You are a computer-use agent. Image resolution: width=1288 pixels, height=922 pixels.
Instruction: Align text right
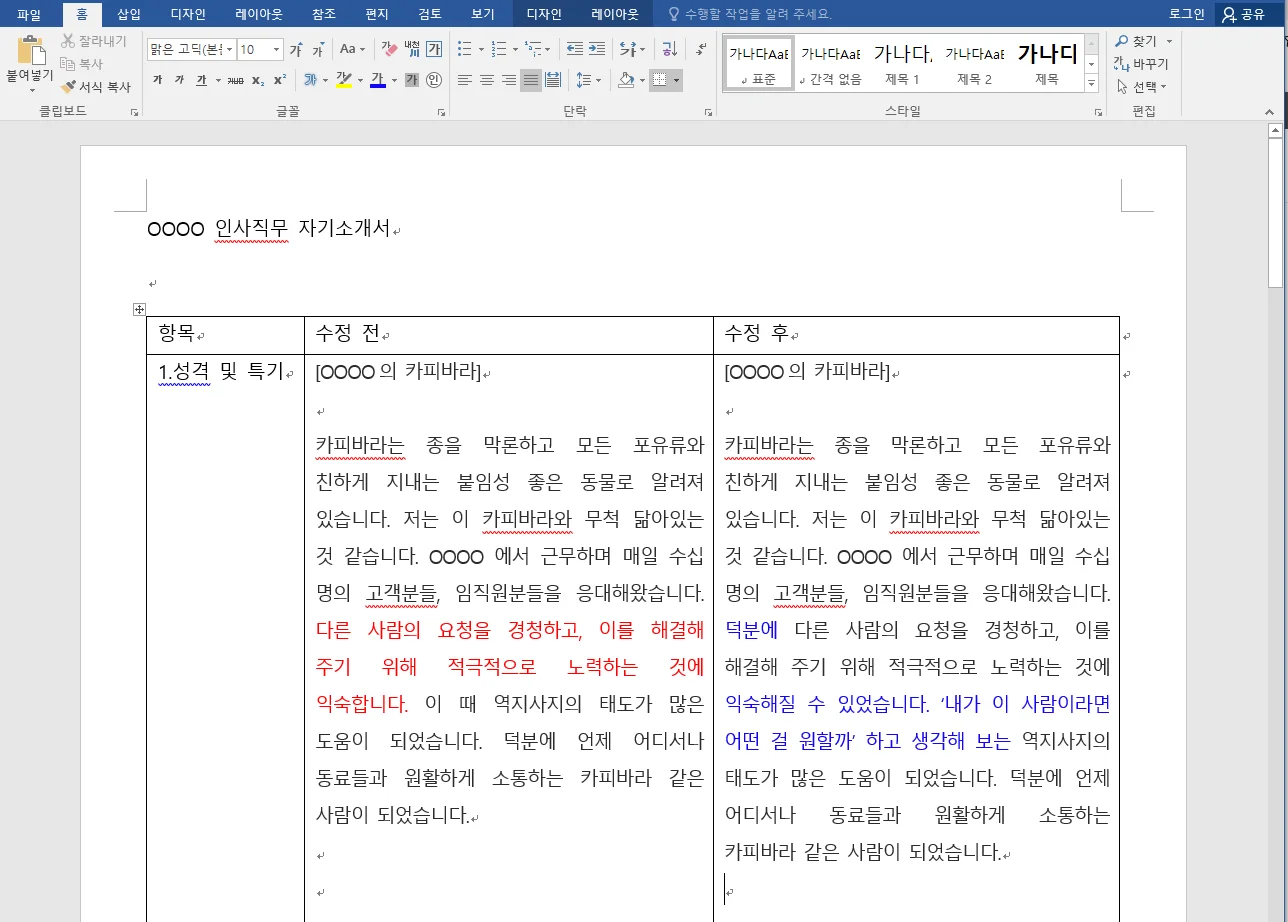pyautogui.click(x=509, y=80)
